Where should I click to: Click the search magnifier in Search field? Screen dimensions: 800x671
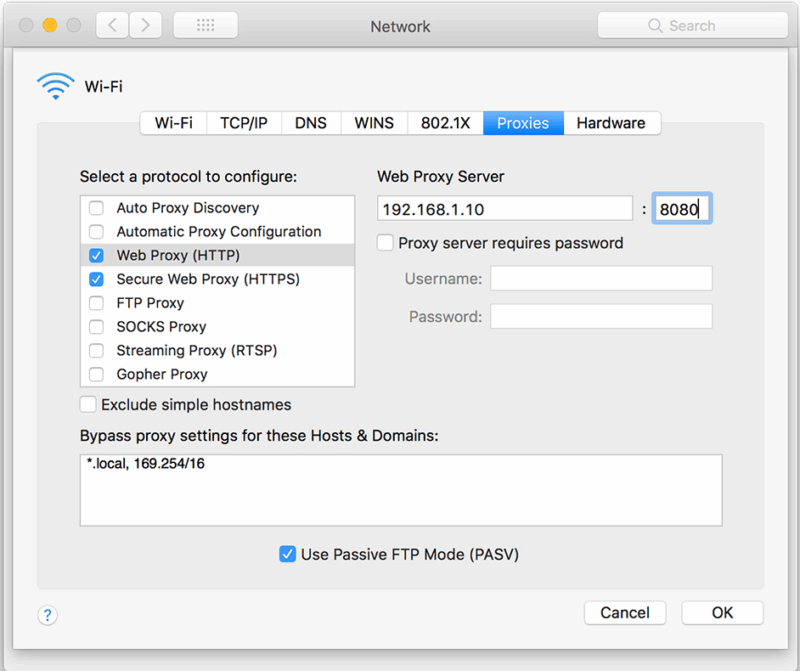[x=655, y=25]
